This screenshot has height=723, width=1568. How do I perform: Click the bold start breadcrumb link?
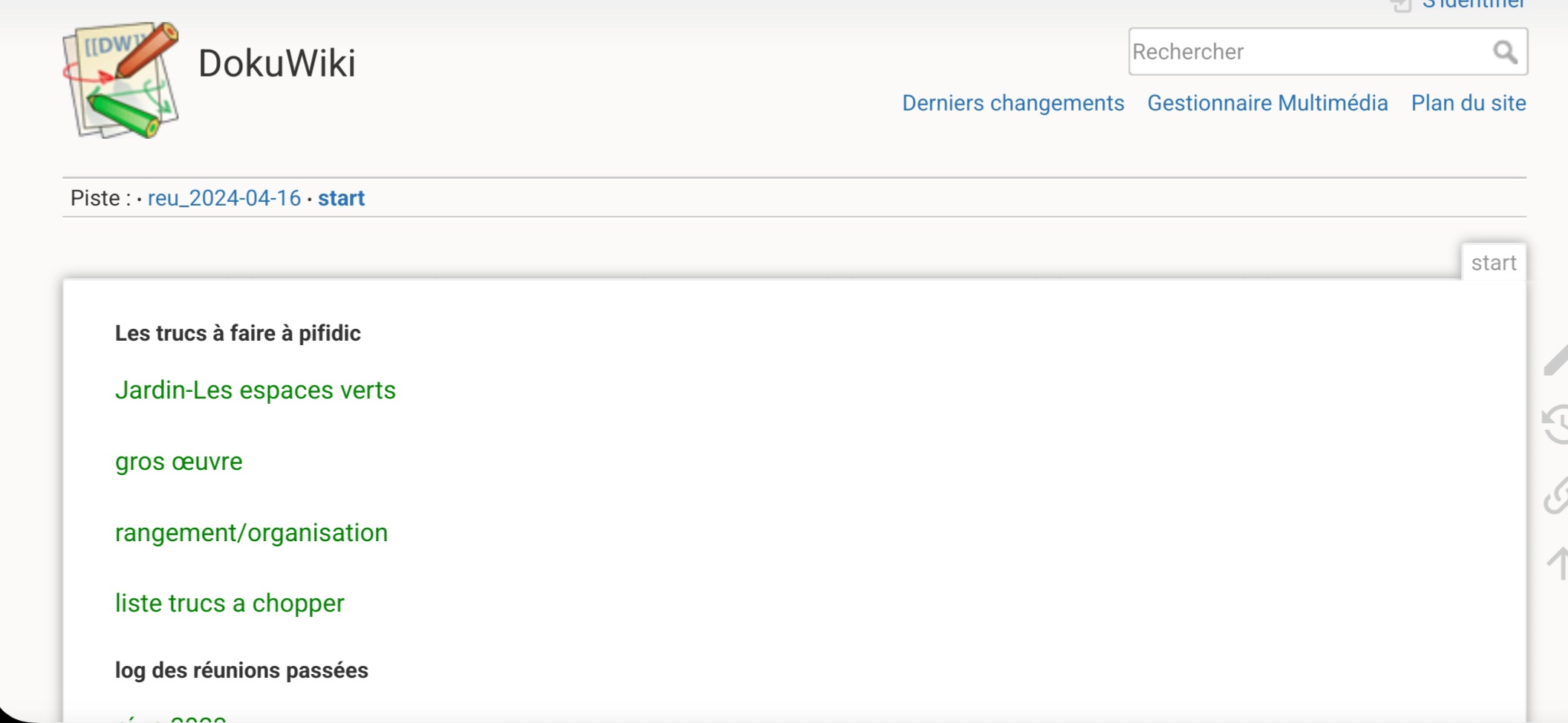pyautogui.click(x=341, y=198)
